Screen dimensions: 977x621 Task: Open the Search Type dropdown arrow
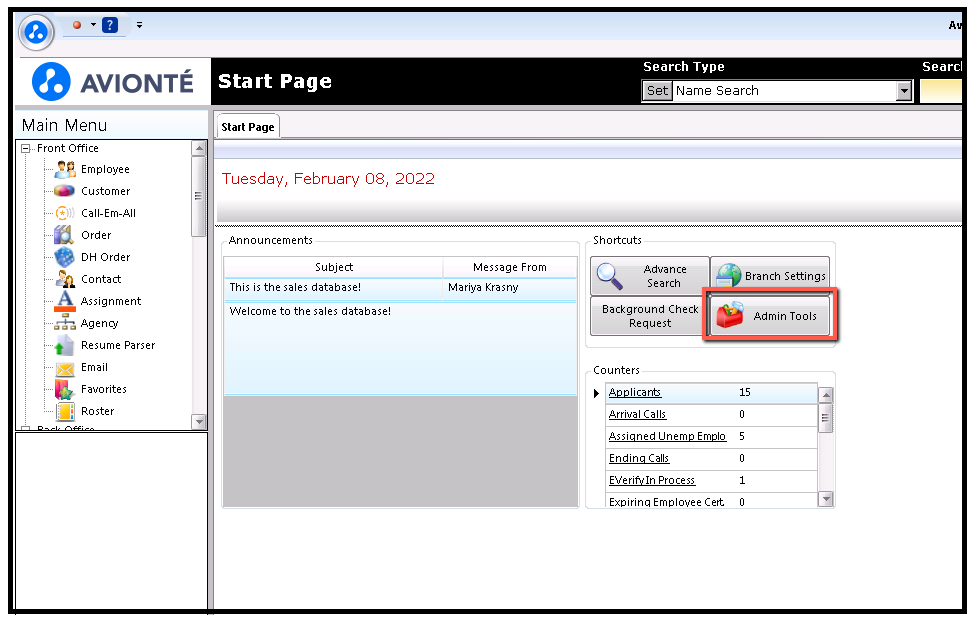pyautogui.click(x=904, y=91)
